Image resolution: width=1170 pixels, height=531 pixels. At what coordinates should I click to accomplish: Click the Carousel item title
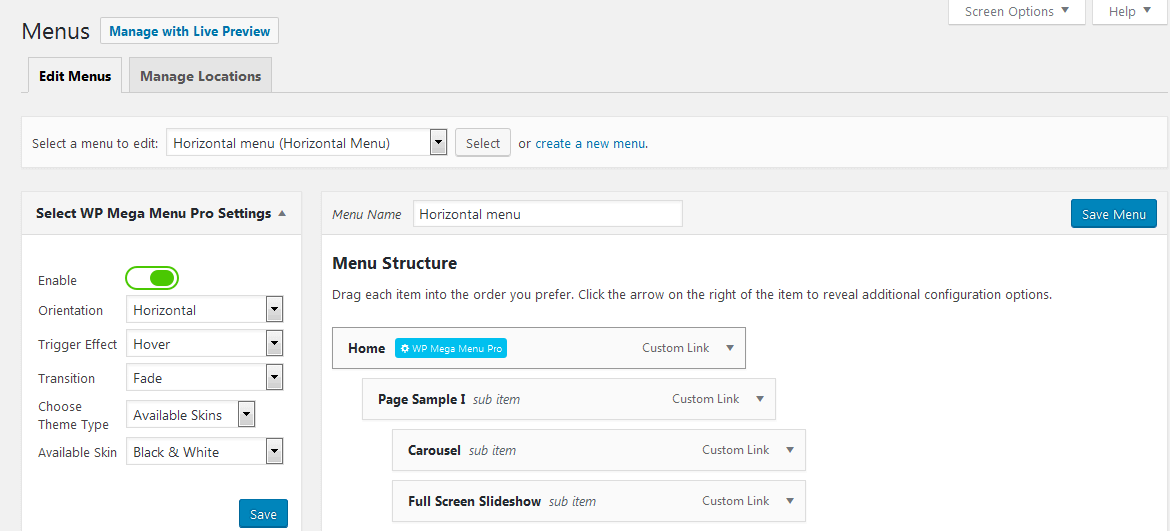tap(434, 450)
